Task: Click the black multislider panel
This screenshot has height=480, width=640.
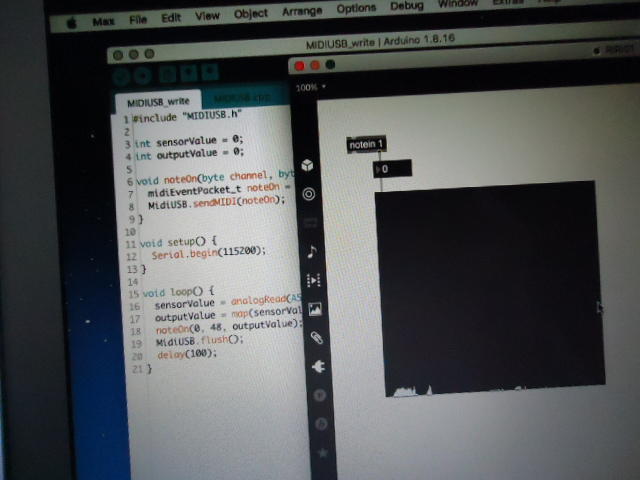Action: coord(490,288)
